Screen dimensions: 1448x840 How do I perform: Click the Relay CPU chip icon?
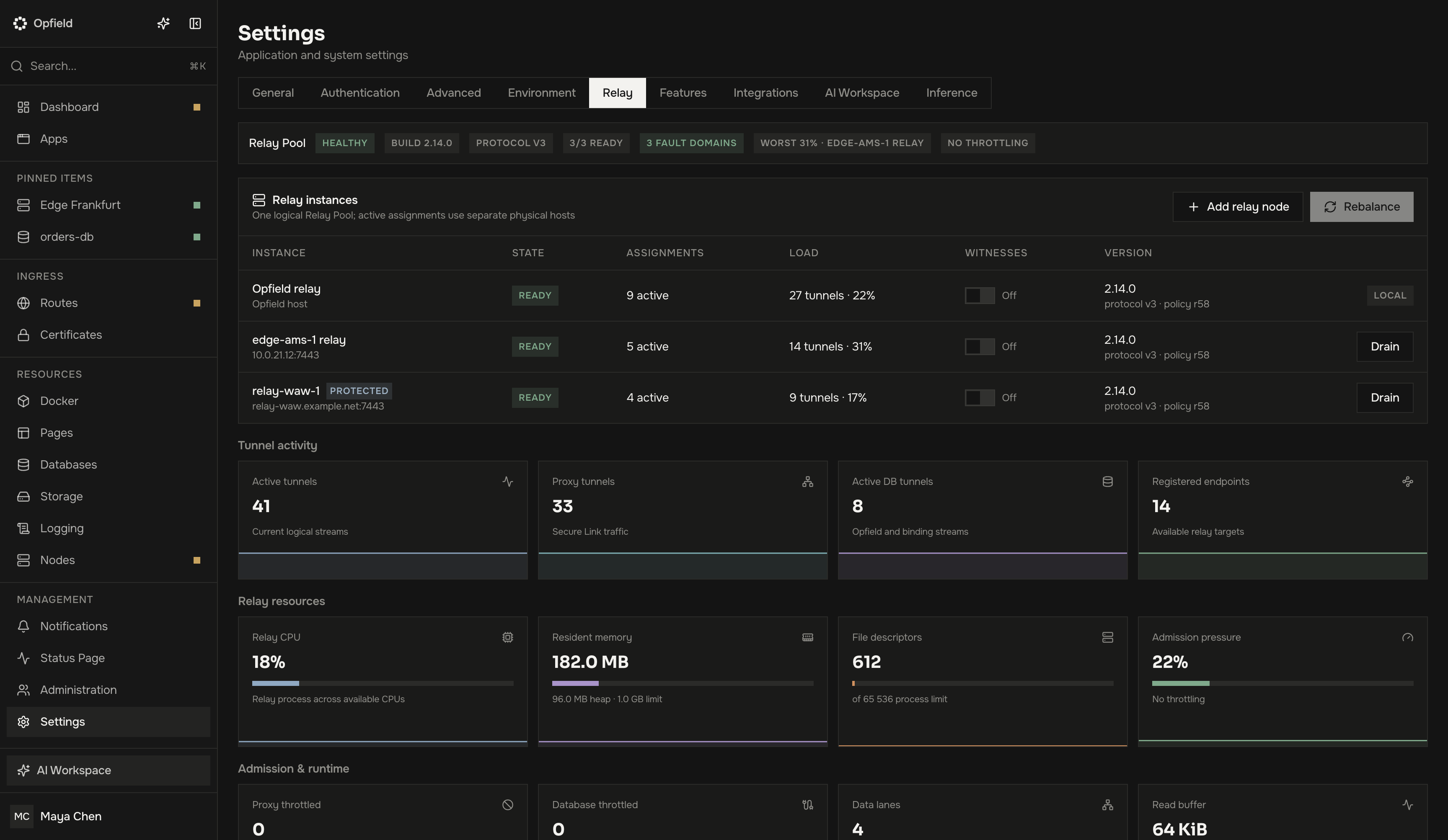tap(508, 637)
